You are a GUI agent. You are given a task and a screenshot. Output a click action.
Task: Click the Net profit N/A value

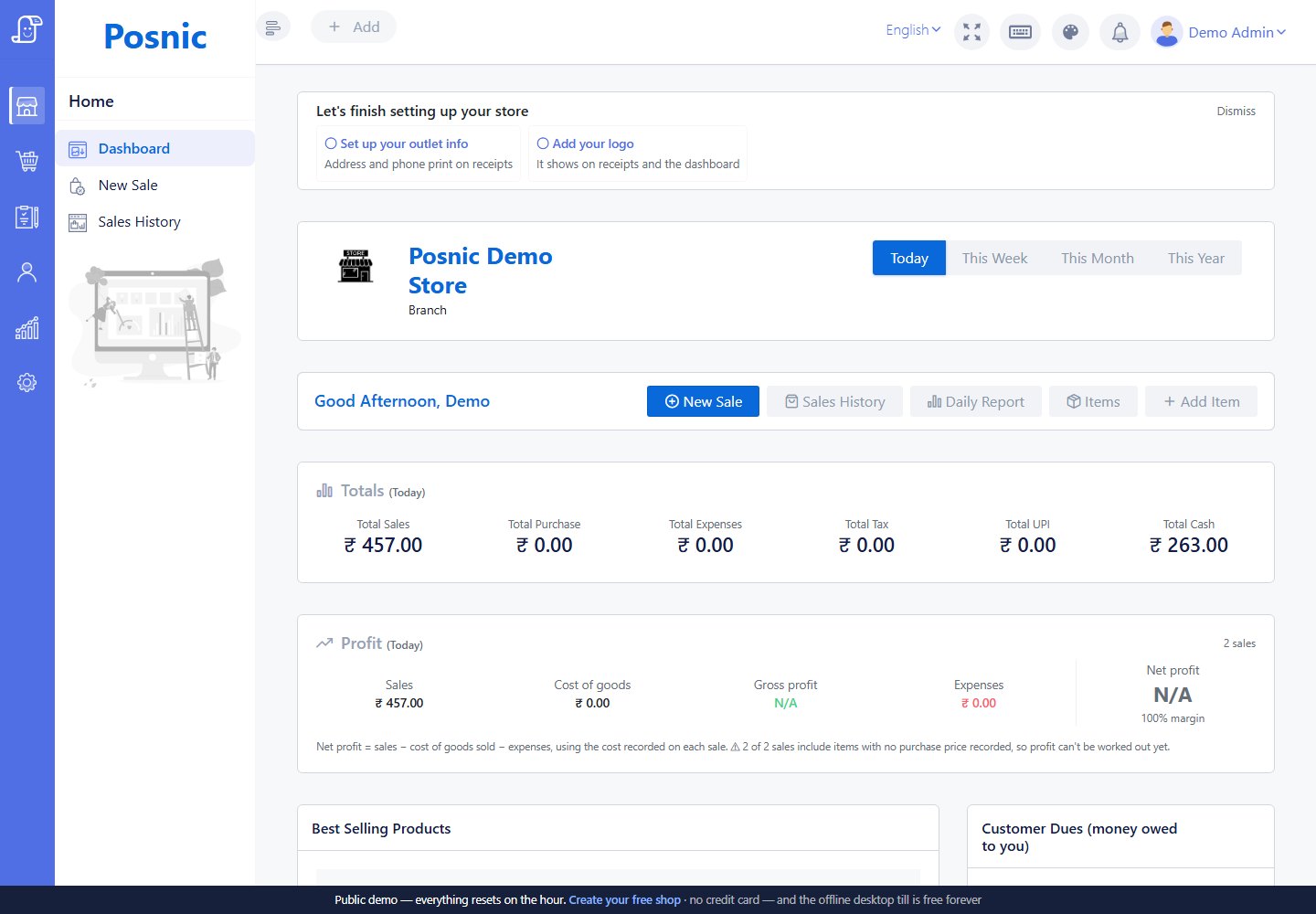[x=1173, y=696]
